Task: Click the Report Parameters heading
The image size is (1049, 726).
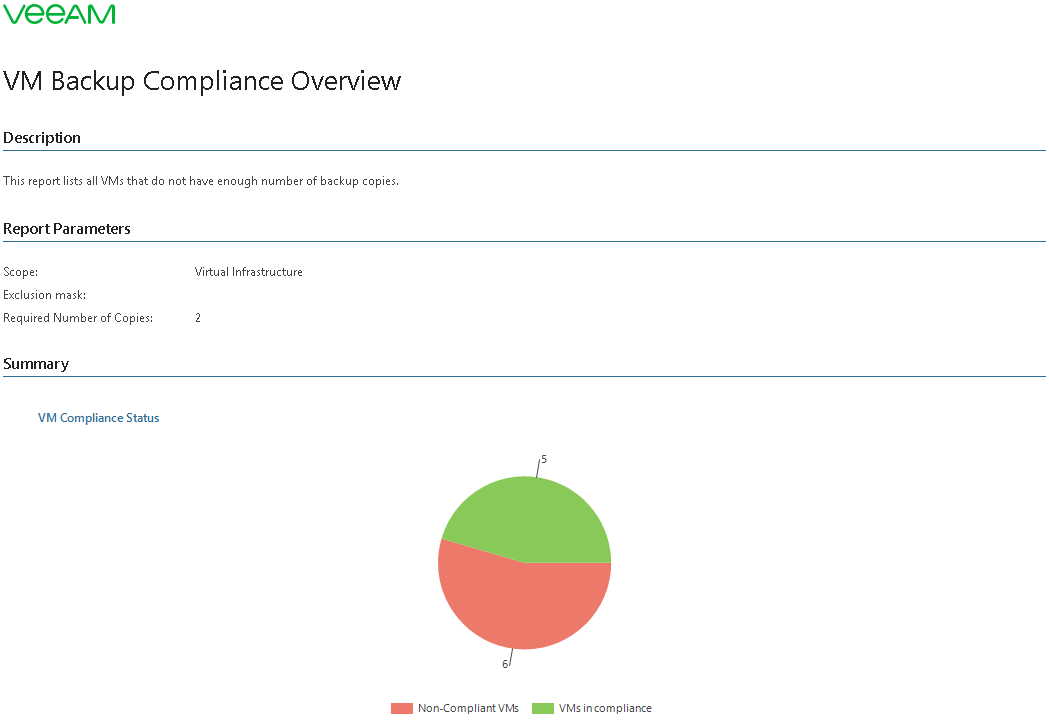Action: coord(67,229)
